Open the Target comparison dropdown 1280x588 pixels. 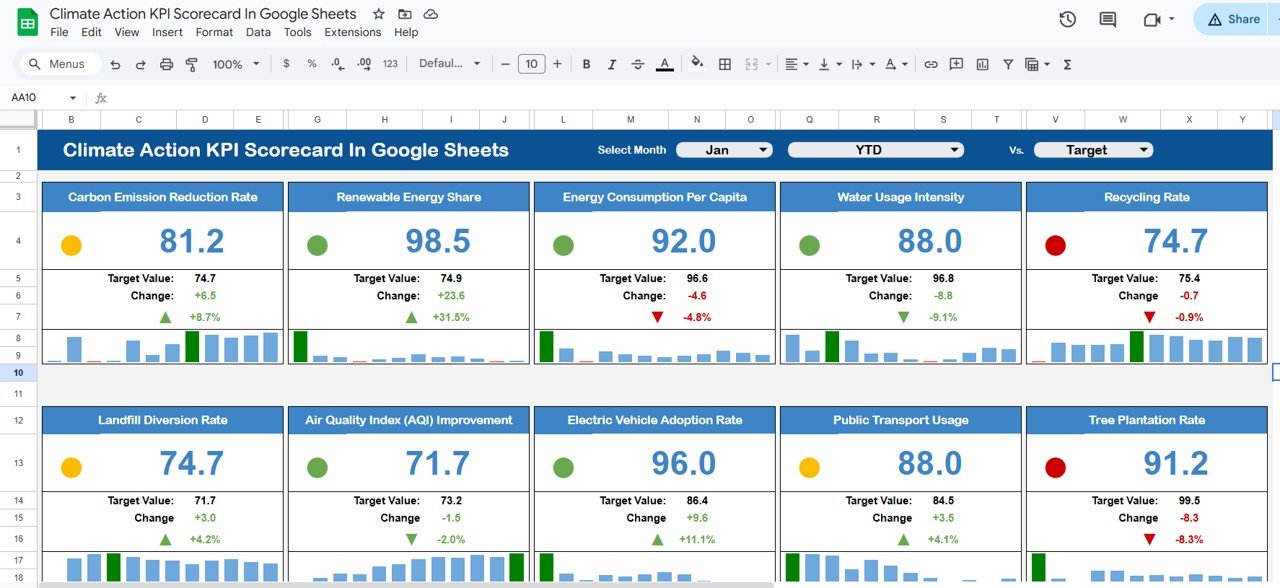click(1093, 149)
